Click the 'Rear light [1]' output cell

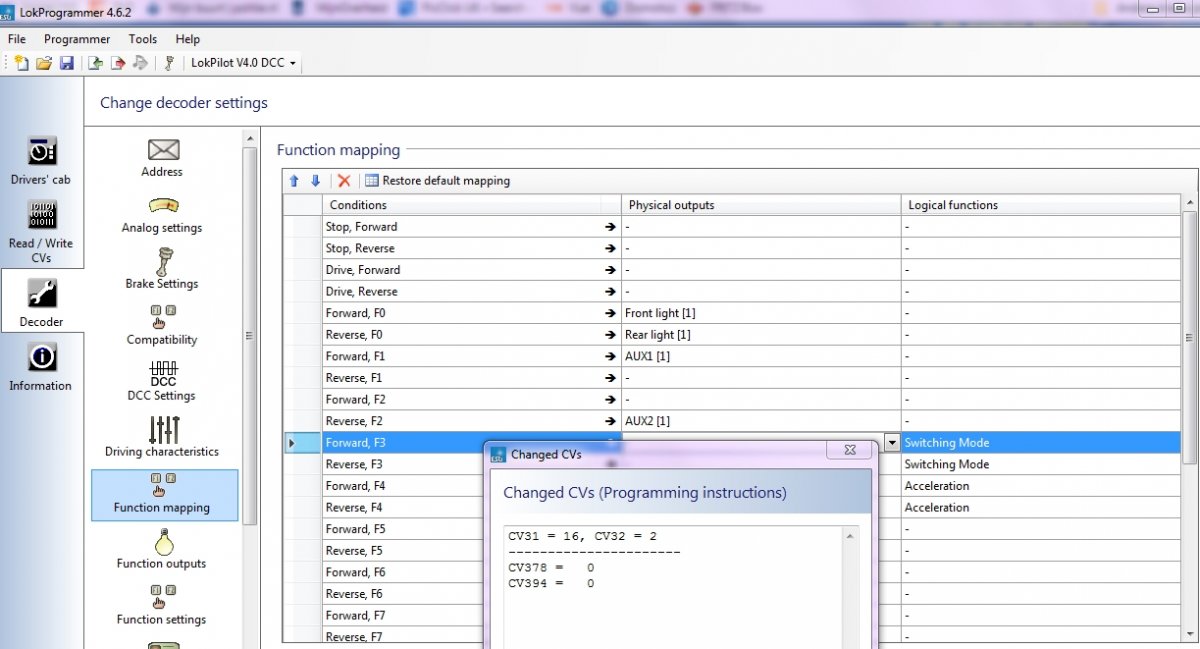pos(761,335)
